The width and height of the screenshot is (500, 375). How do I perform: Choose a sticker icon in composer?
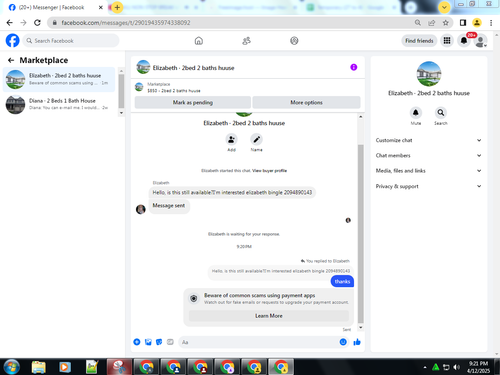point(159,342)
